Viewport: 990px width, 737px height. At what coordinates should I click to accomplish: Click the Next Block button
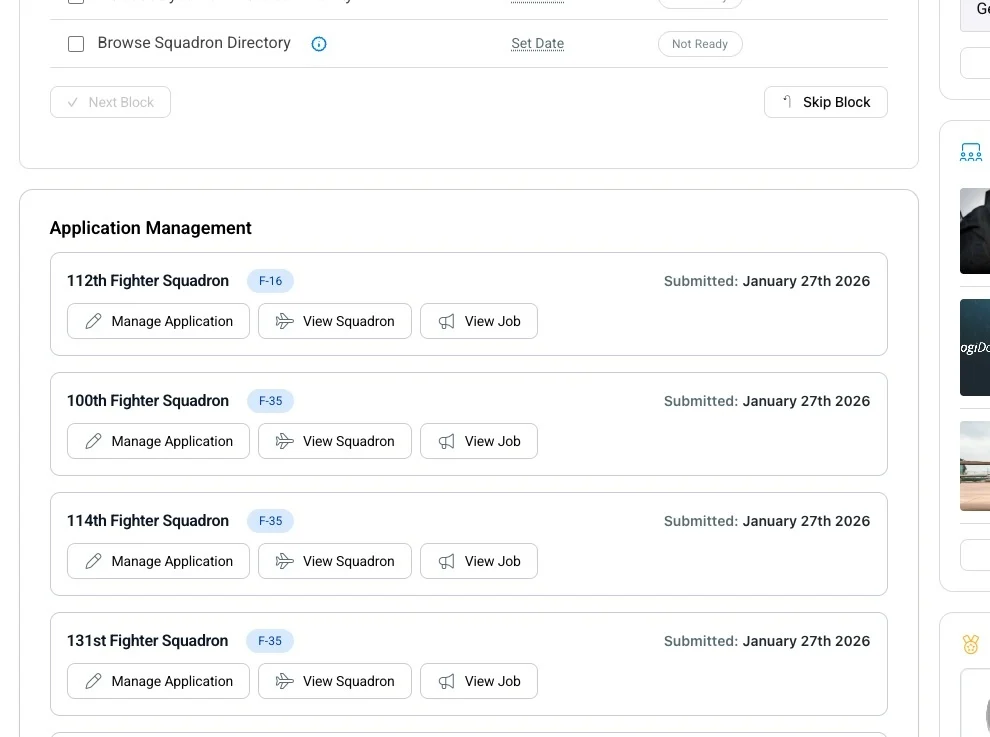click(110, 102)
